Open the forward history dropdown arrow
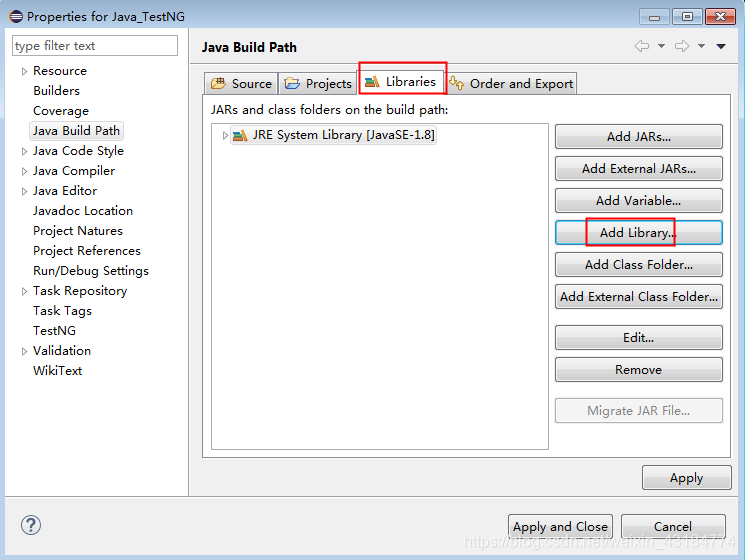This screenshot has width=745, height=560. 701,46
